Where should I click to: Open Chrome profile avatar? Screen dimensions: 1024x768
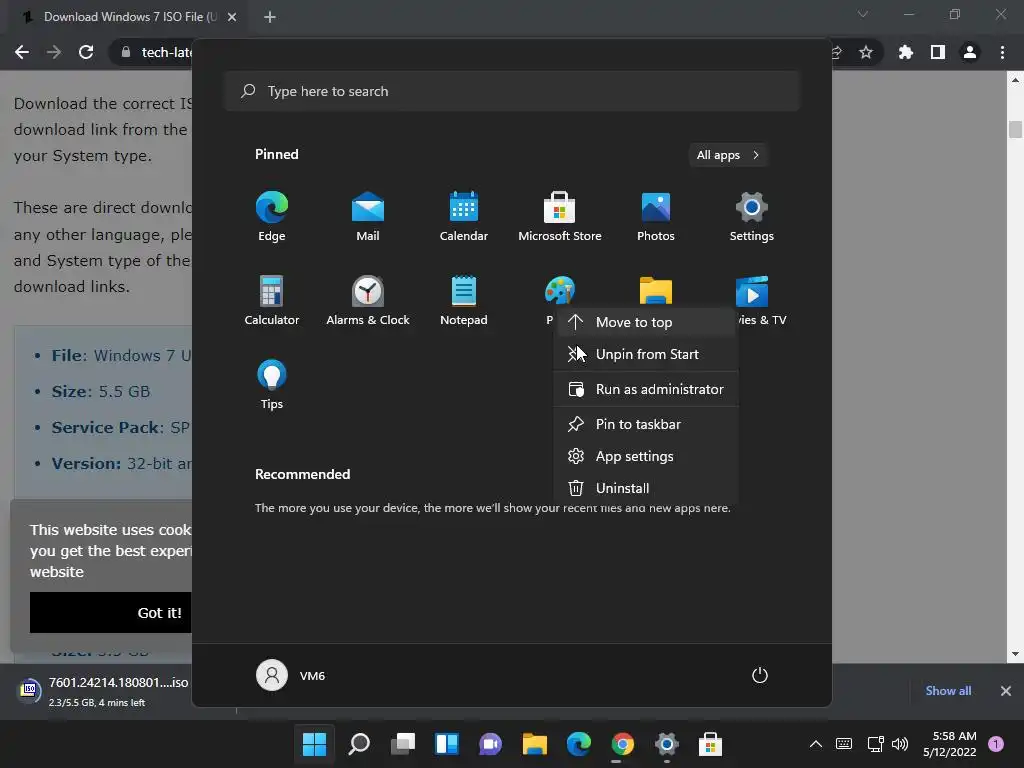[x=970, y=52]
